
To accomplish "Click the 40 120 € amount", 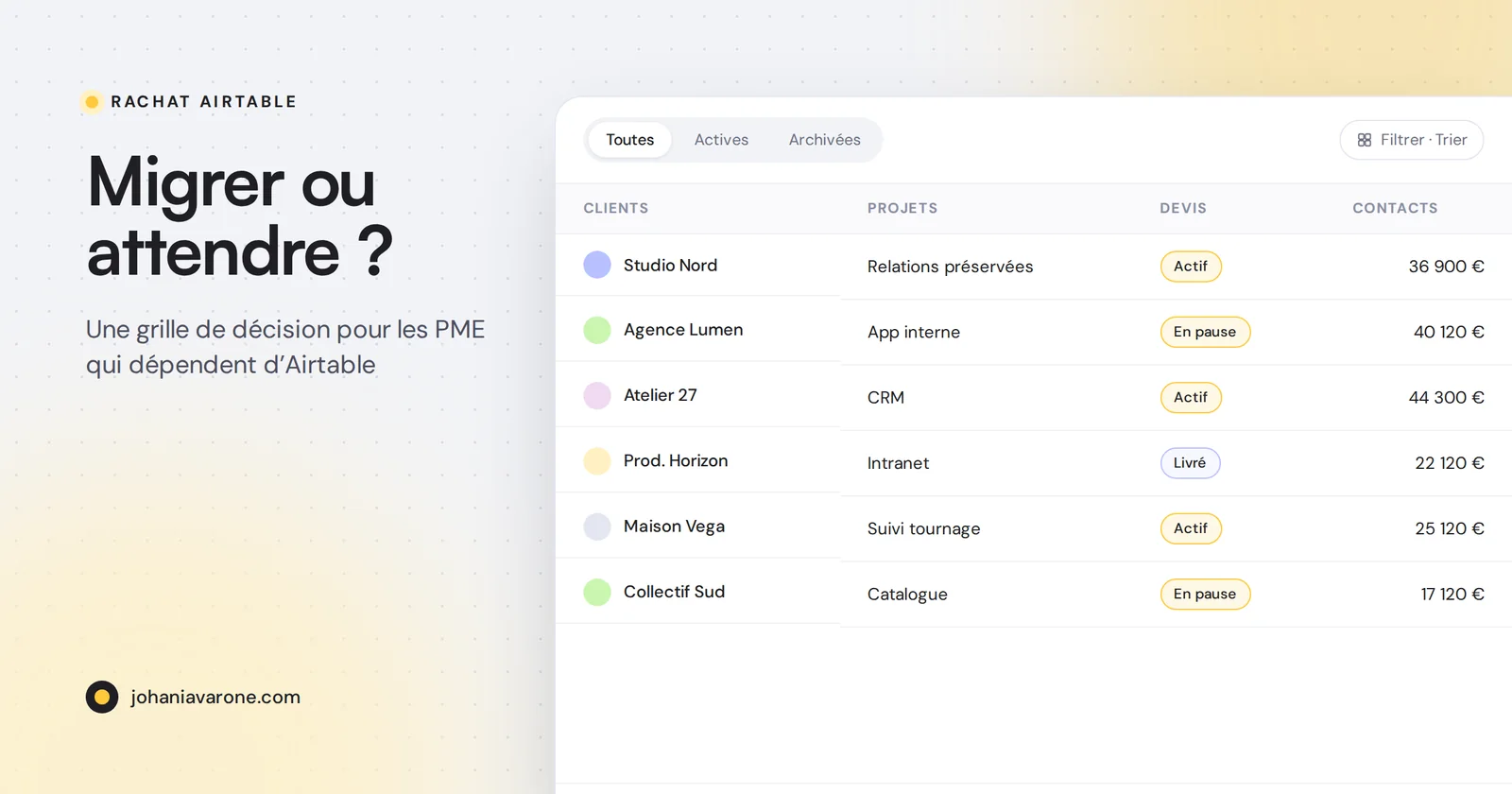I will point(1449,332).
